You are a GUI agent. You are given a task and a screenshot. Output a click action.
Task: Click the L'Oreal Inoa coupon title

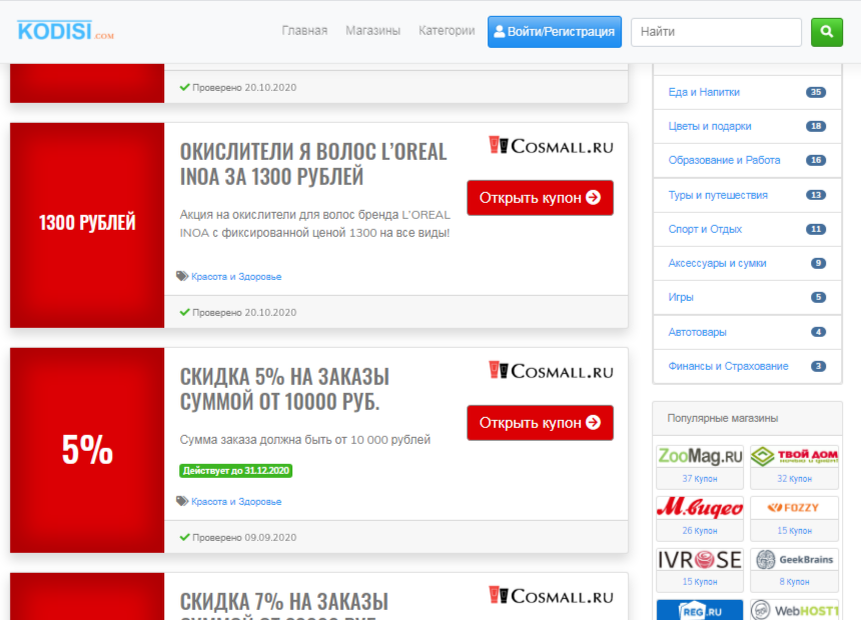[313, 164]
